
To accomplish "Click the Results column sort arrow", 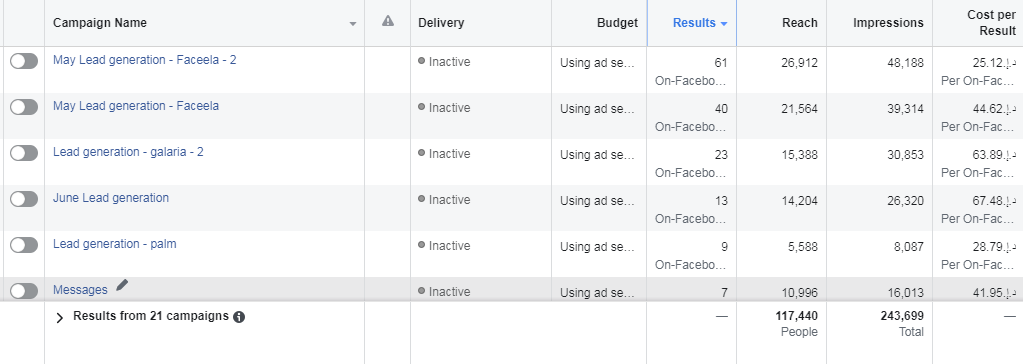I will 724,24.
